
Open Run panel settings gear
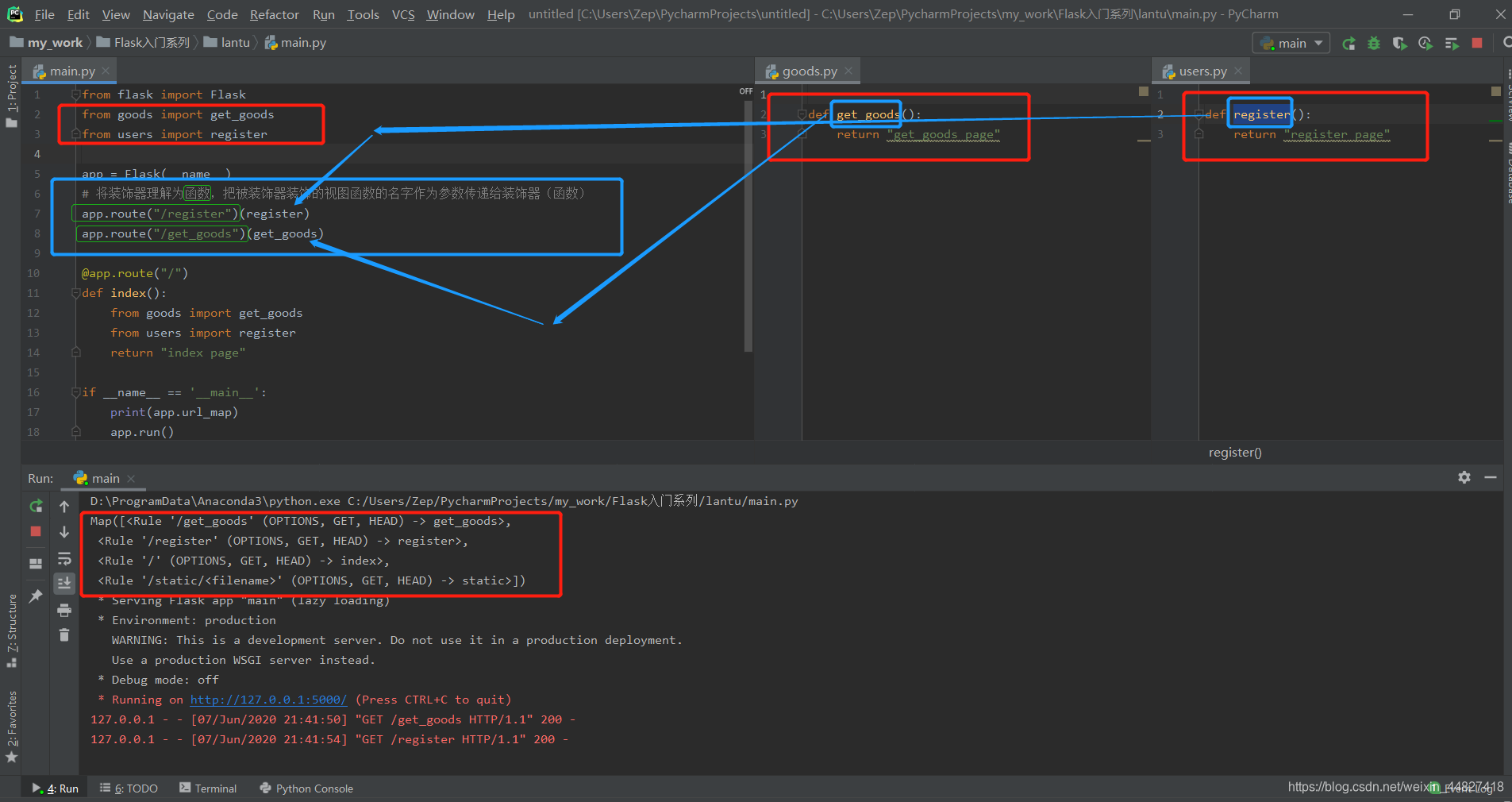pos(1464,476)
